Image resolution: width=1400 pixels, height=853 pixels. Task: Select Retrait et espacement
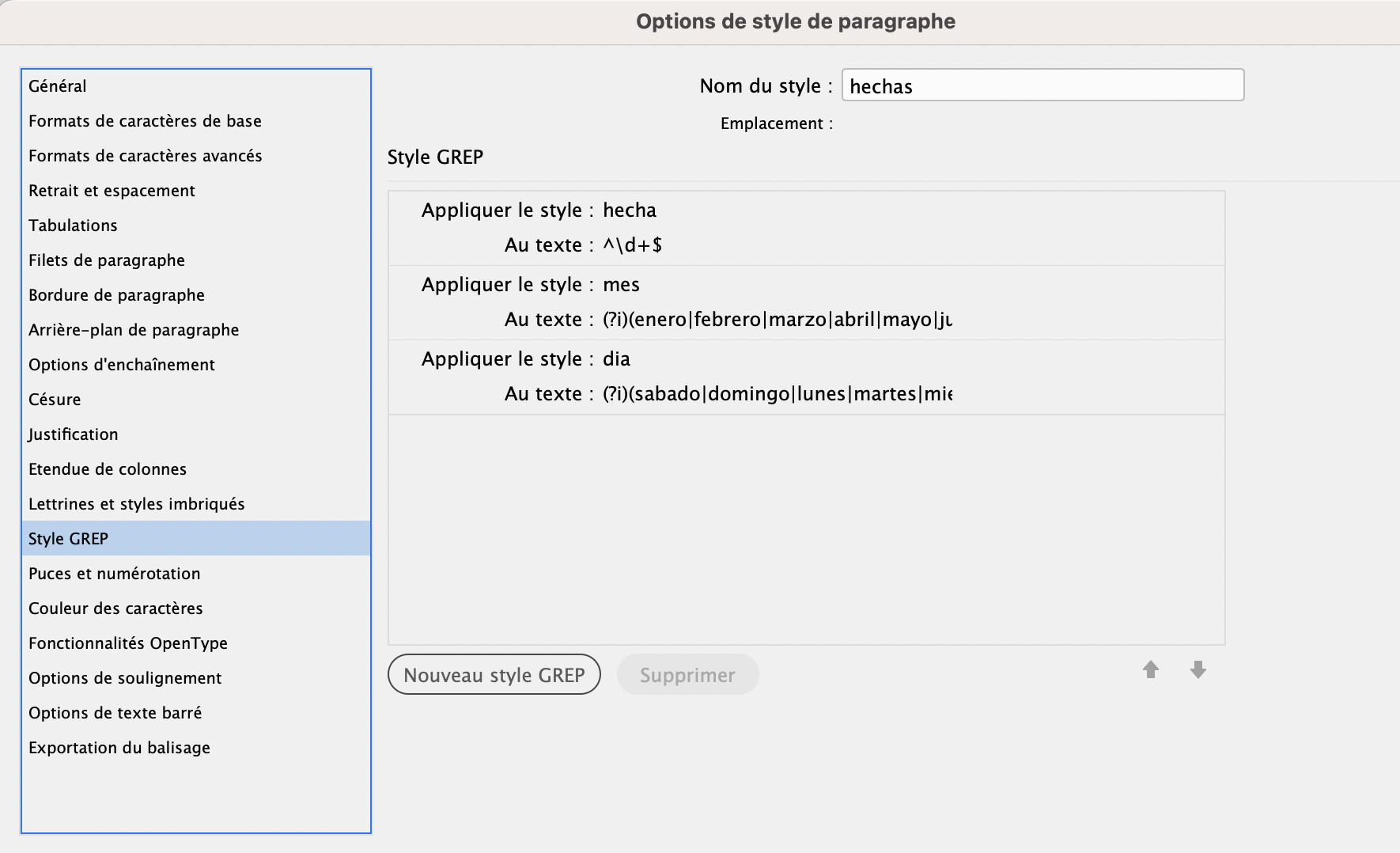pyautogui.click(x=112, y=190)
